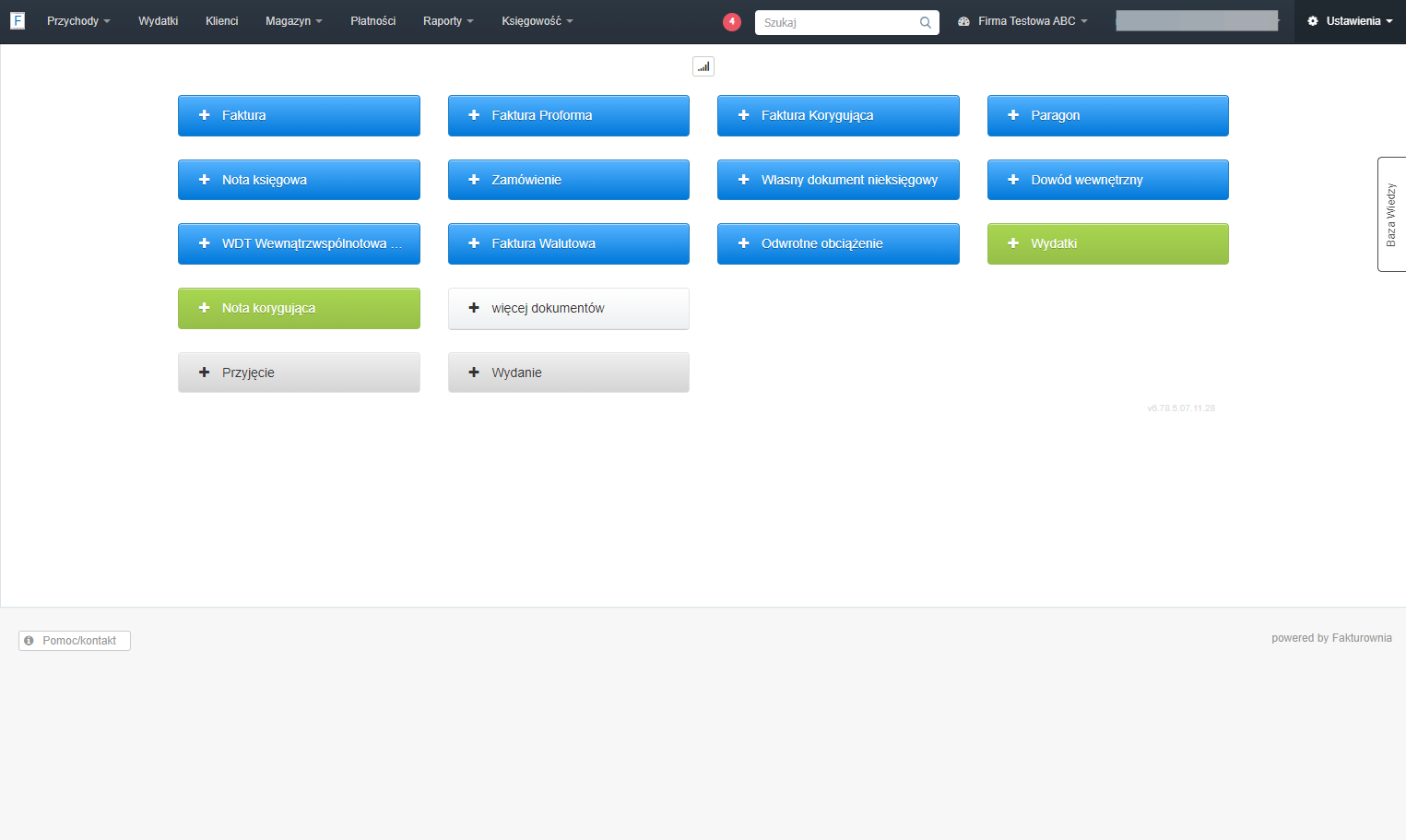1406x840 pixels.
Task: Add a Wydanie warehouse document
Action: coord(569,373)
